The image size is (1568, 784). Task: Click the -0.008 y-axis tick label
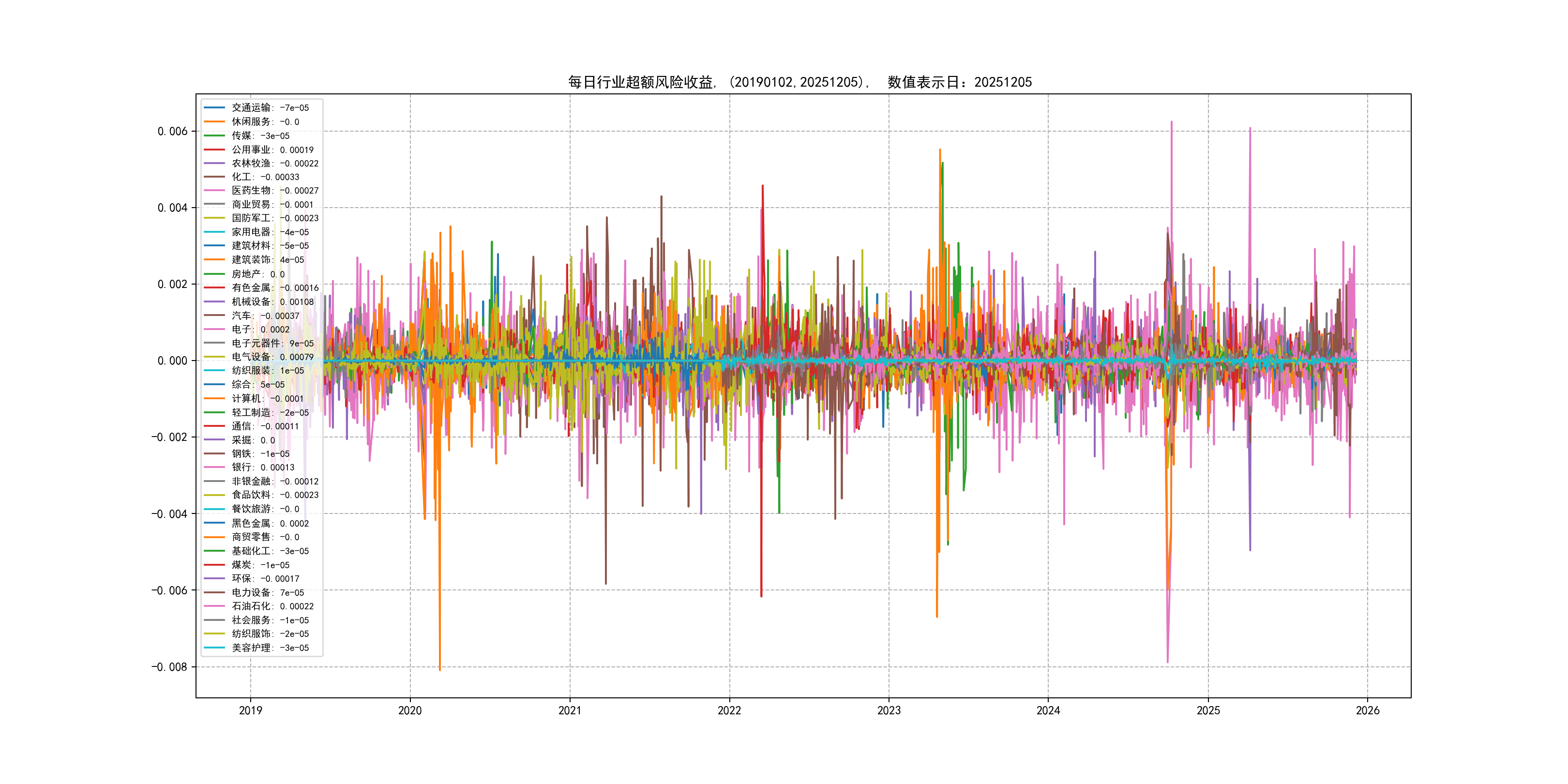point(169,667)
